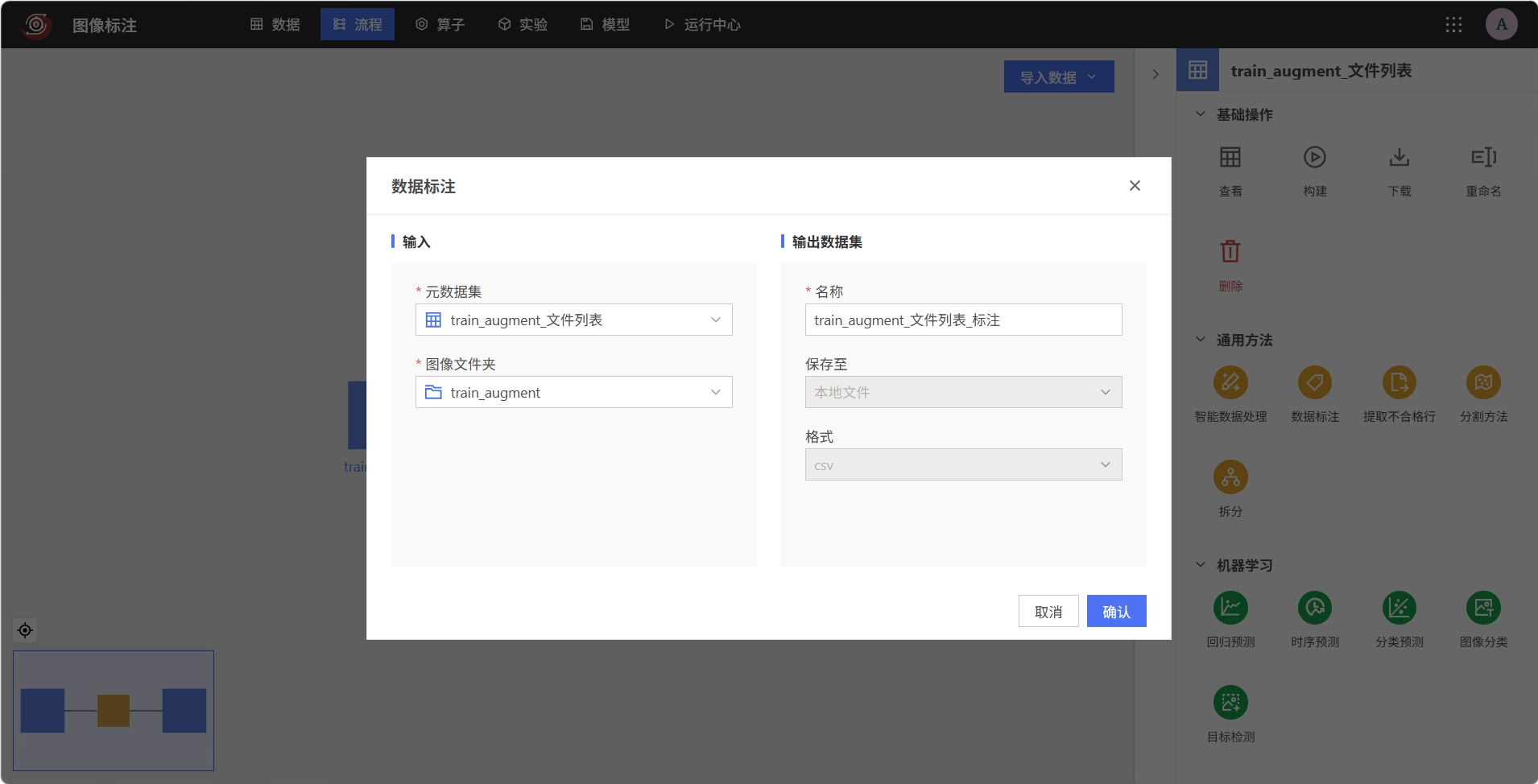Switch to the 算子 tab
This screenshot has width=1538, height=784.
(440, 24)
